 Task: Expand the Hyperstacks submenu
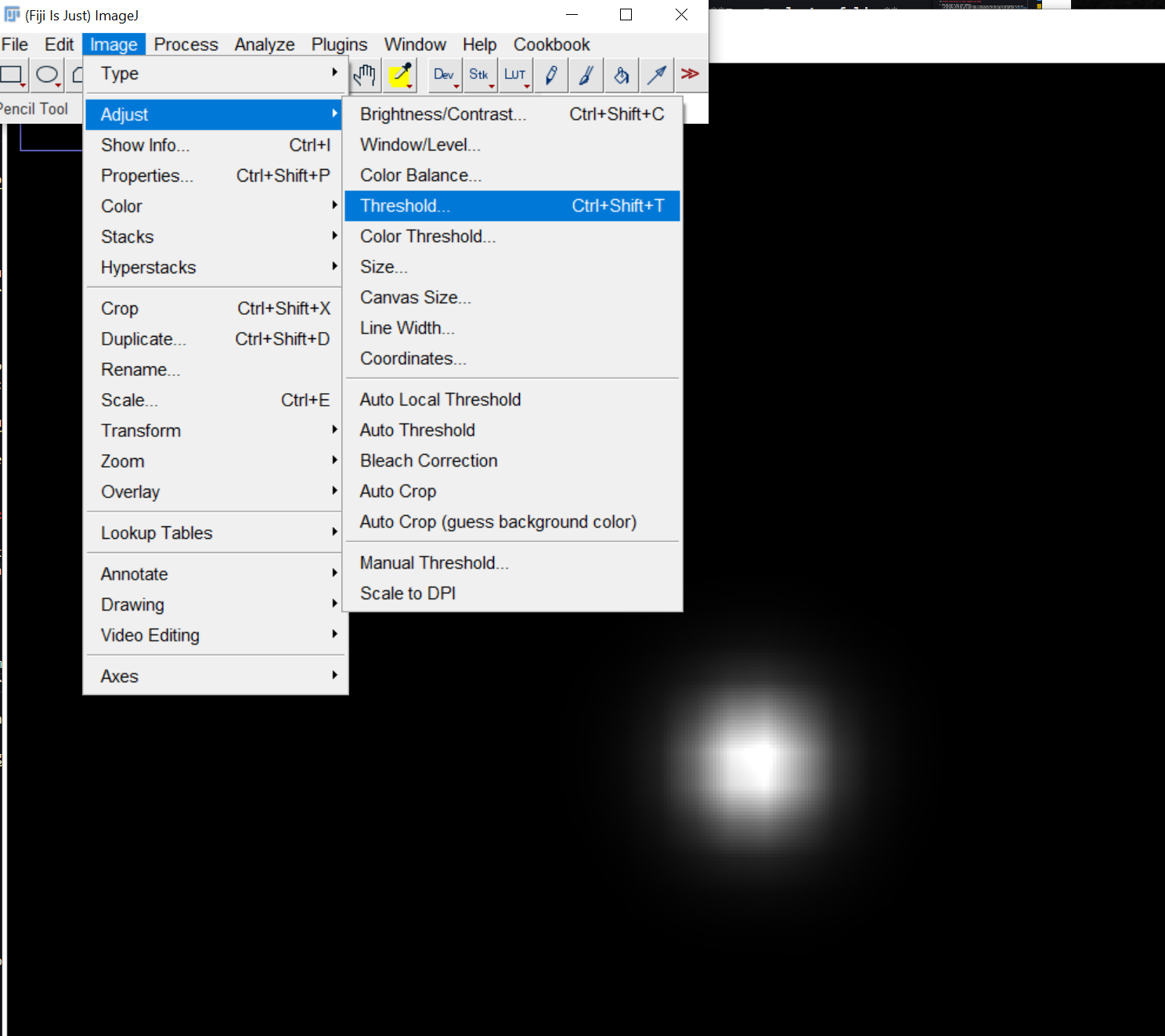coord(215,267)
